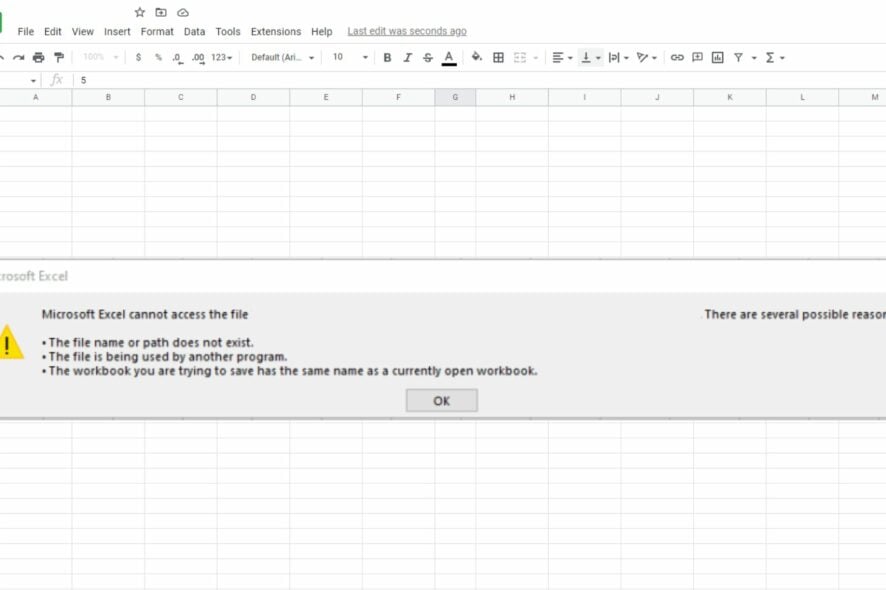Click 'The file name or path does not exist.'
886x590 pixels.
click(151, 342)
